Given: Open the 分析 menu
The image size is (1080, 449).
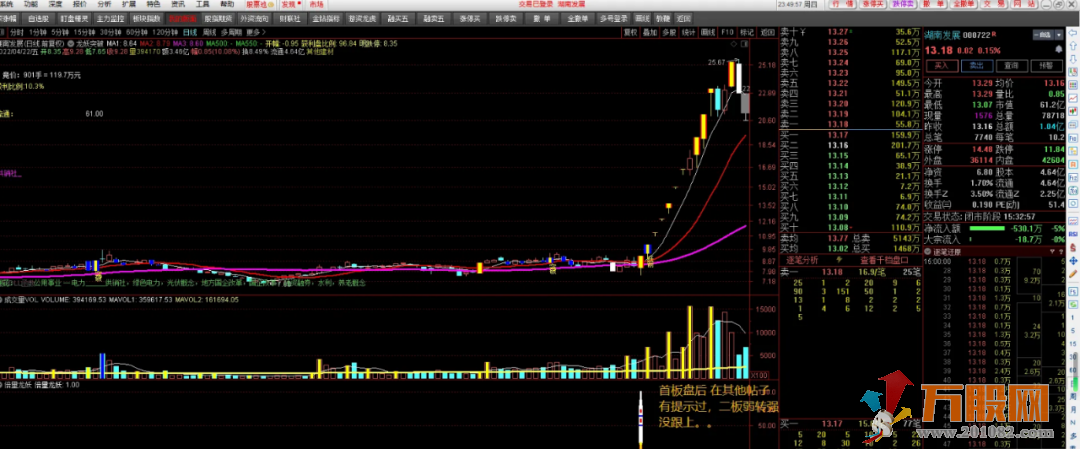Looking at the screenshot, I should (x=103, y=4).
